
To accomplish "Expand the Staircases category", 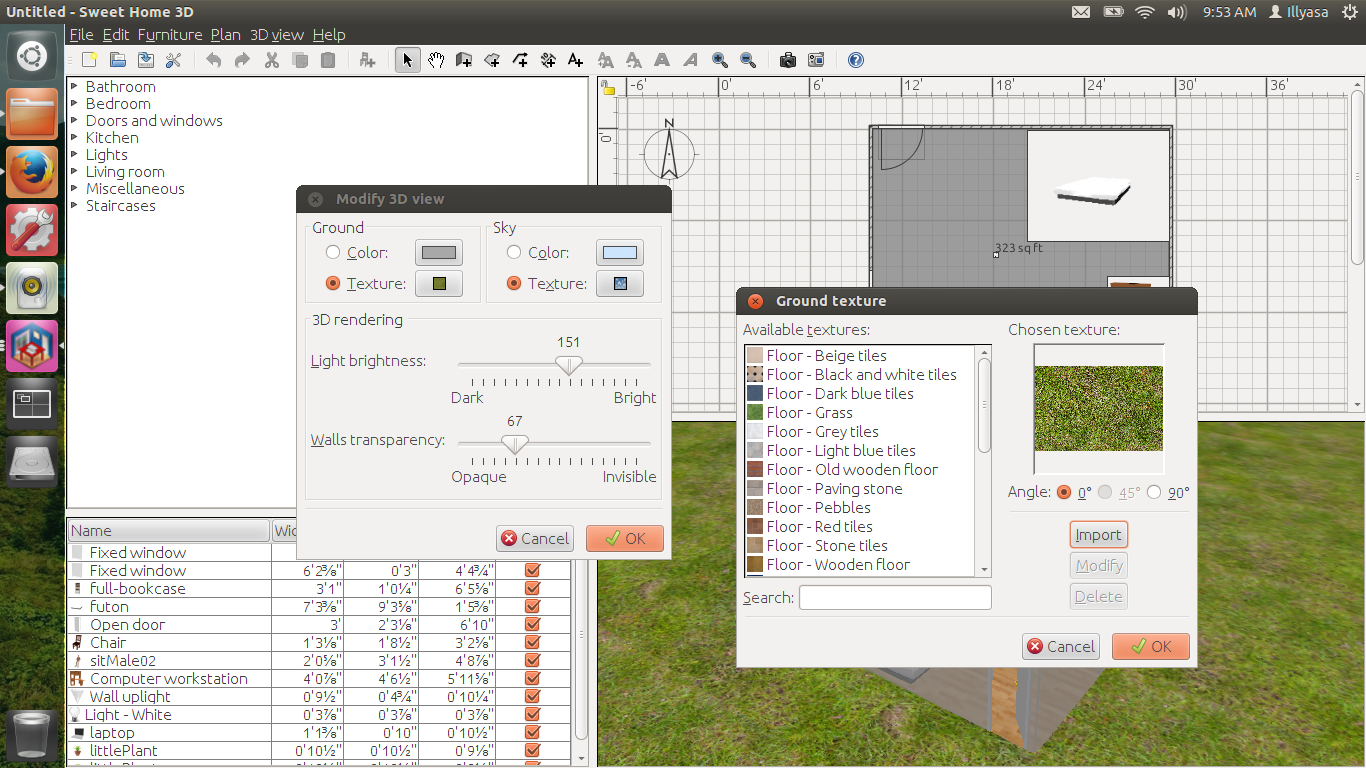I will tap(75, 206).
